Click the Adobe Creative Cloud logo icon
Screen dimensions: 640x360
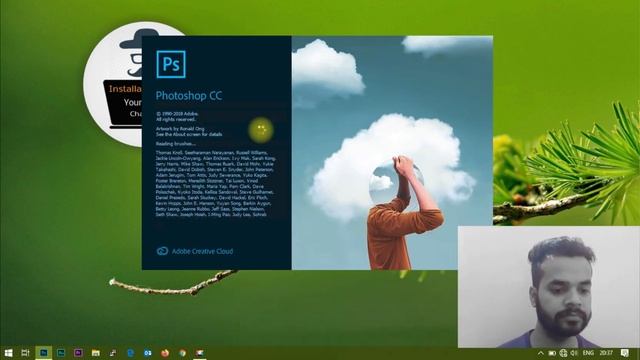(x=162, y=251)
